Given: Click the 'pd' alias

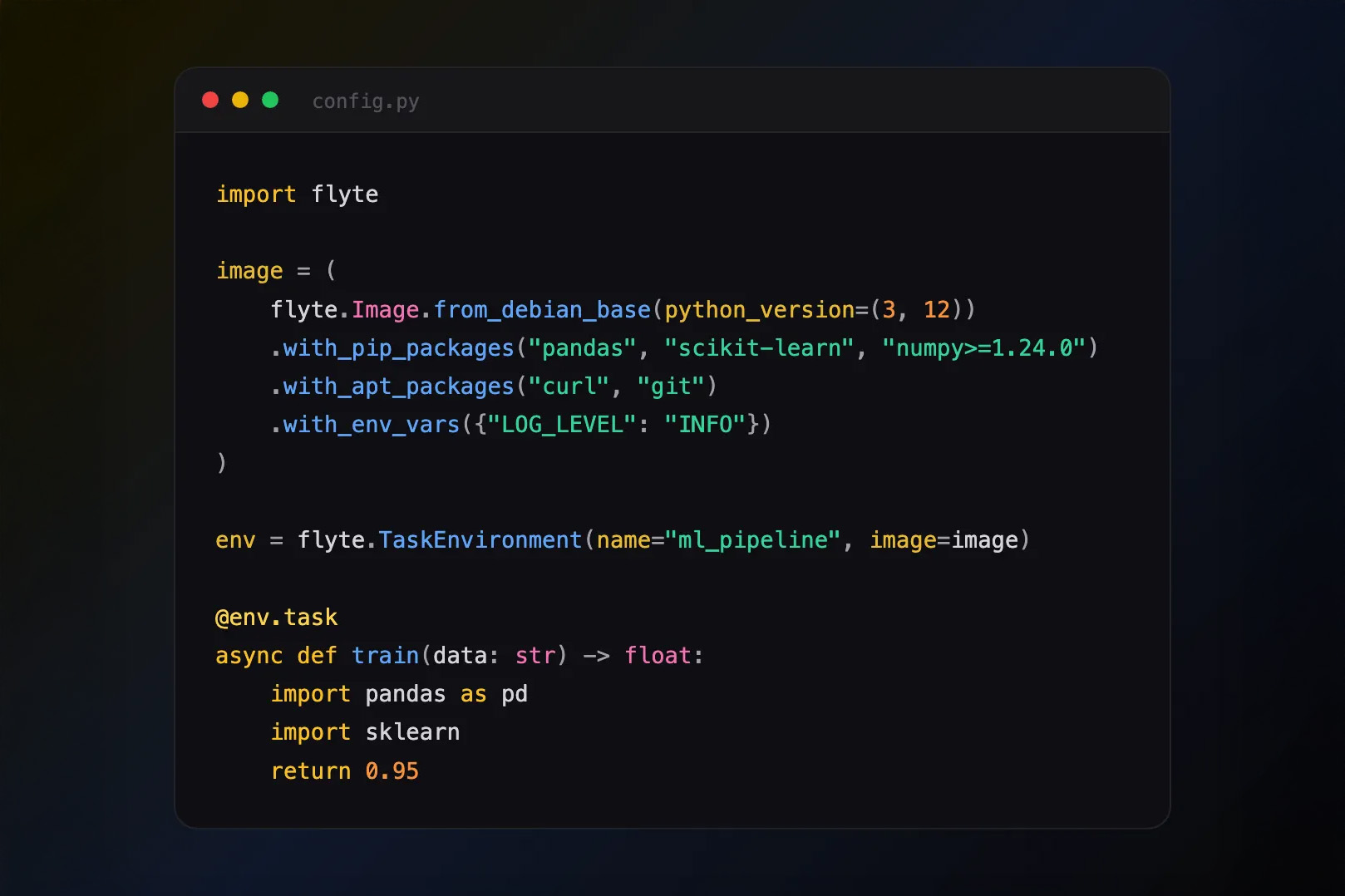Looking at the screenshot, I should point(515,694).
